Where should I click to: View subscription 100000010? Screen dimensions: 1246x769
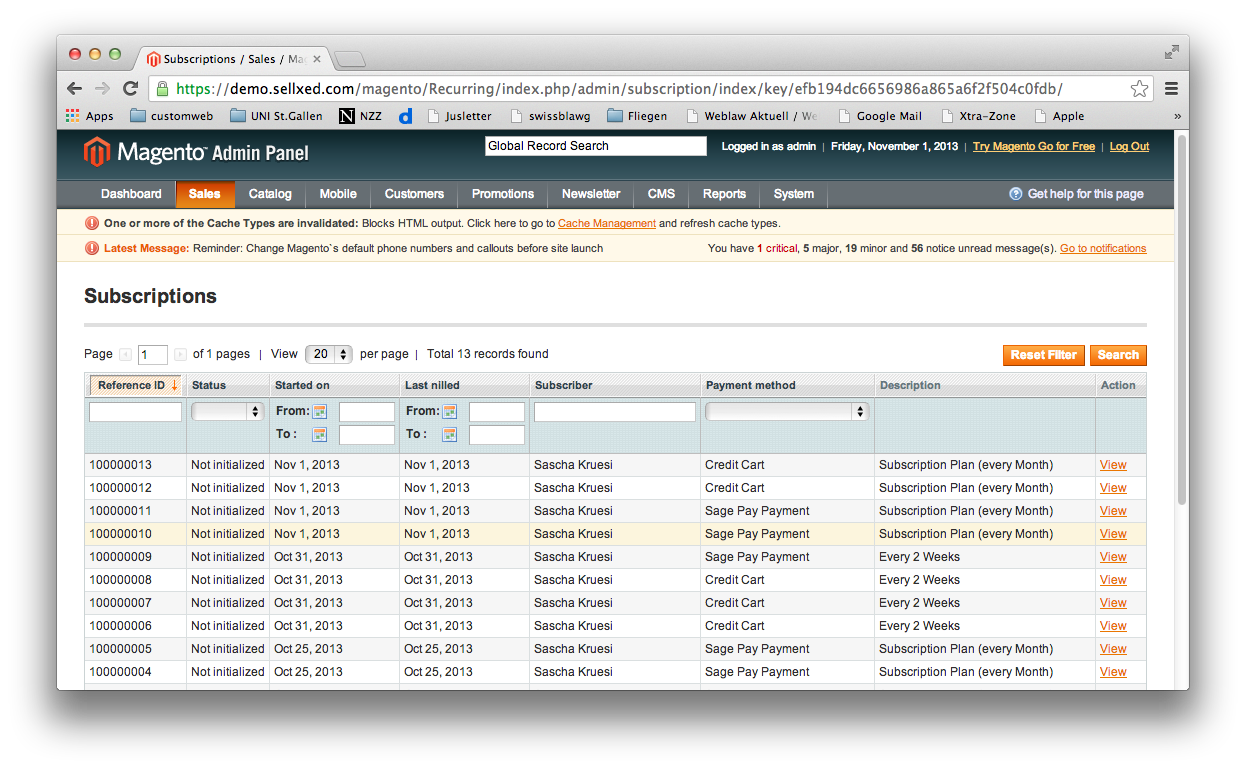(x=1113, y=534)
